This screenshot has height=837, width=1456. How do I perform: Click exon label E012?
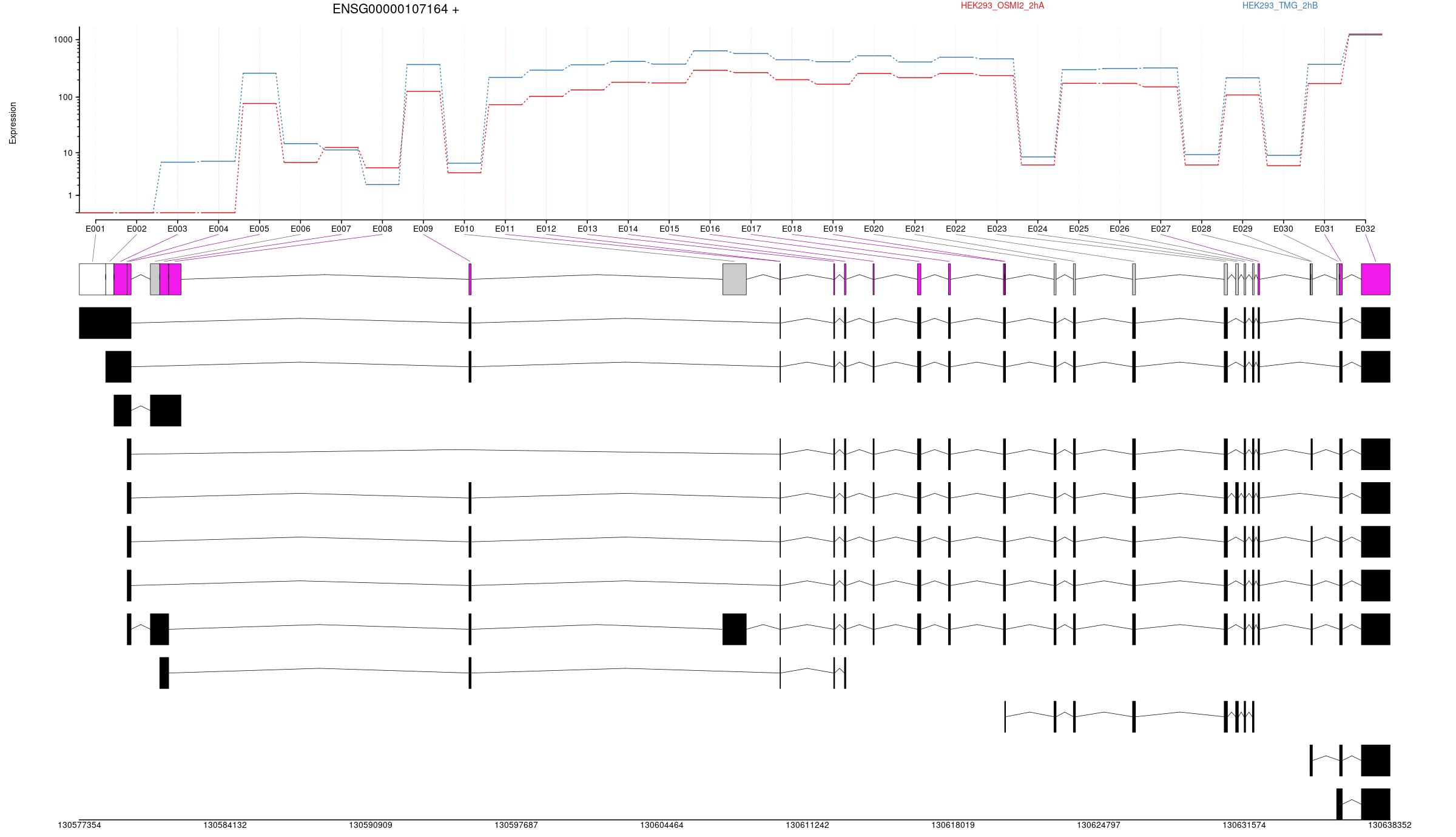tap(546, 229)
